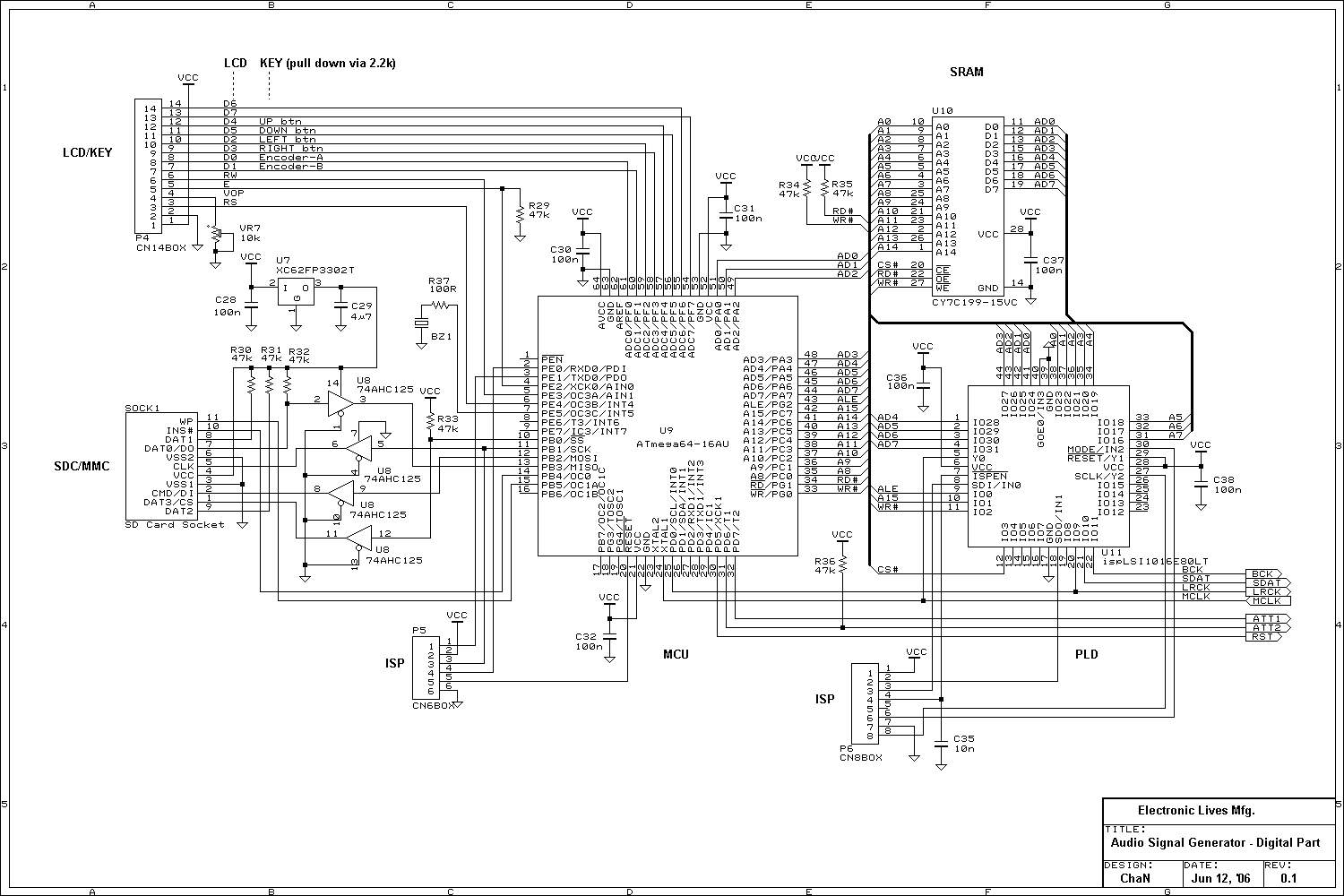Select the VR7 10k potentiometer symbol
Image resolution: width=1344 pixels, height=896 pixels.
point(215,237)
